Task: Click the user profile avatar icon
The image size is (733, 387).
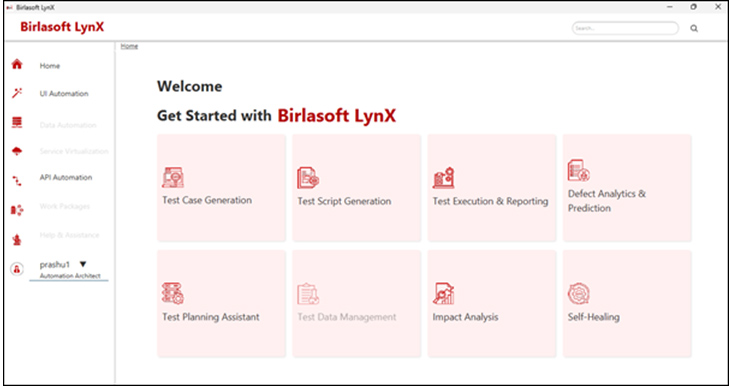Action: pyautogui.click(x=17, y=269)
